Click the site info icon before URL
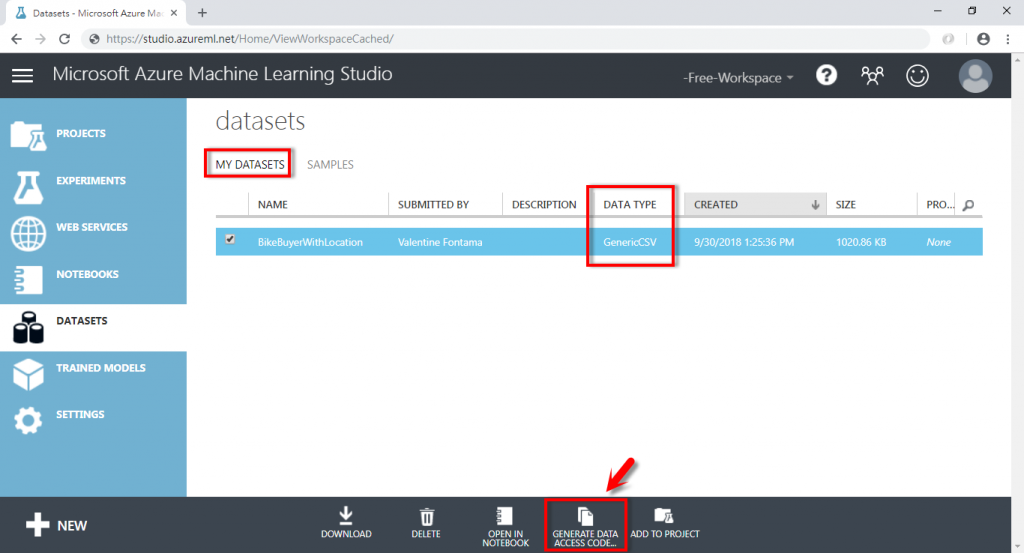Screen dimensions: 1024x553 (95, 39)
